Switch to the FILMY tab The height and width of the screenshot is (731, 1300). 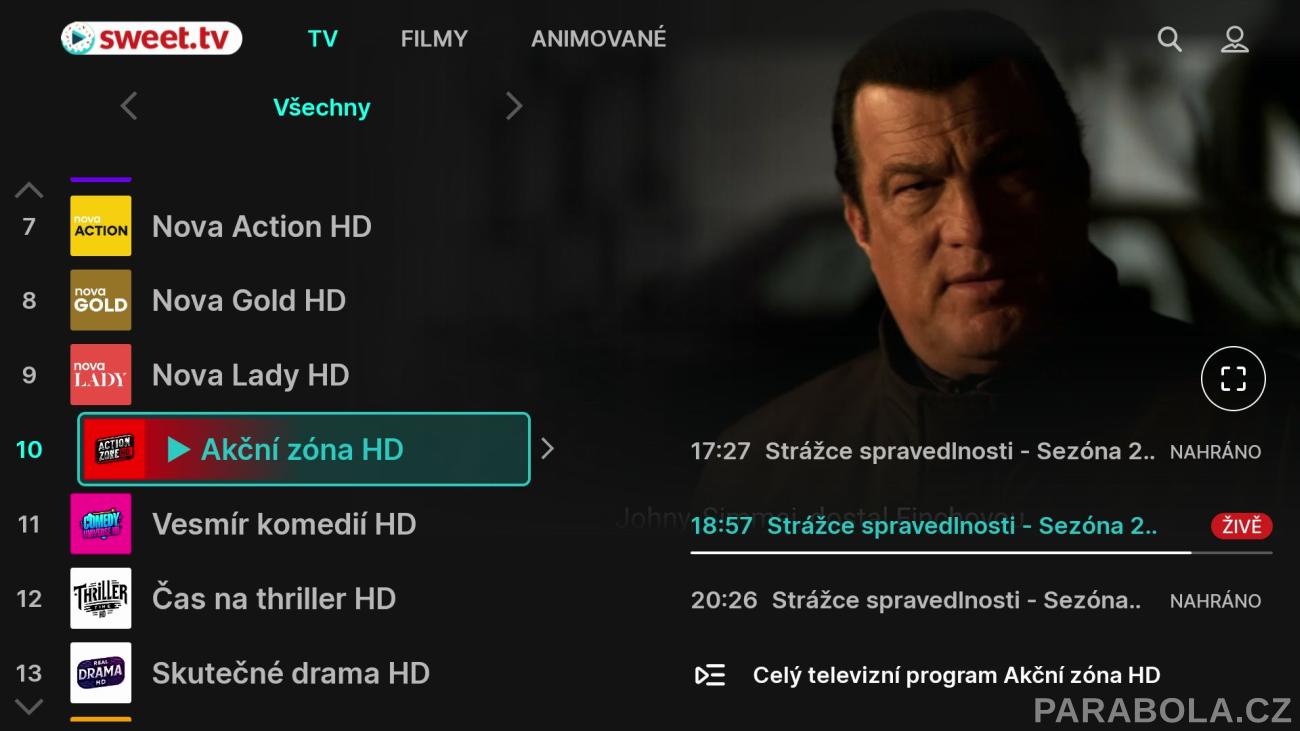pyautogui.click(x=434, y=39)
